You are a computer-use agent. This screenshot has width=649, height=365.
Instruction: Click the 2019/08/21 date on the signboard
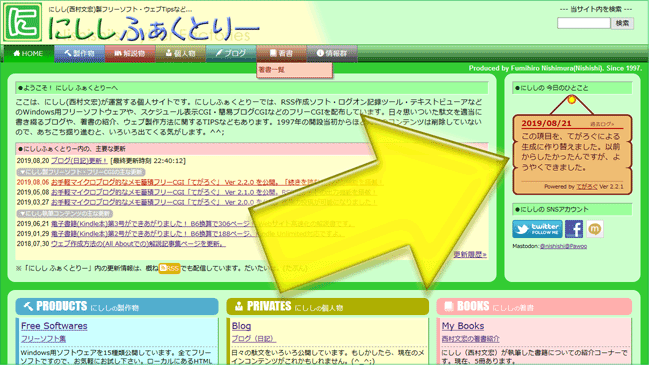pos(546,123)
